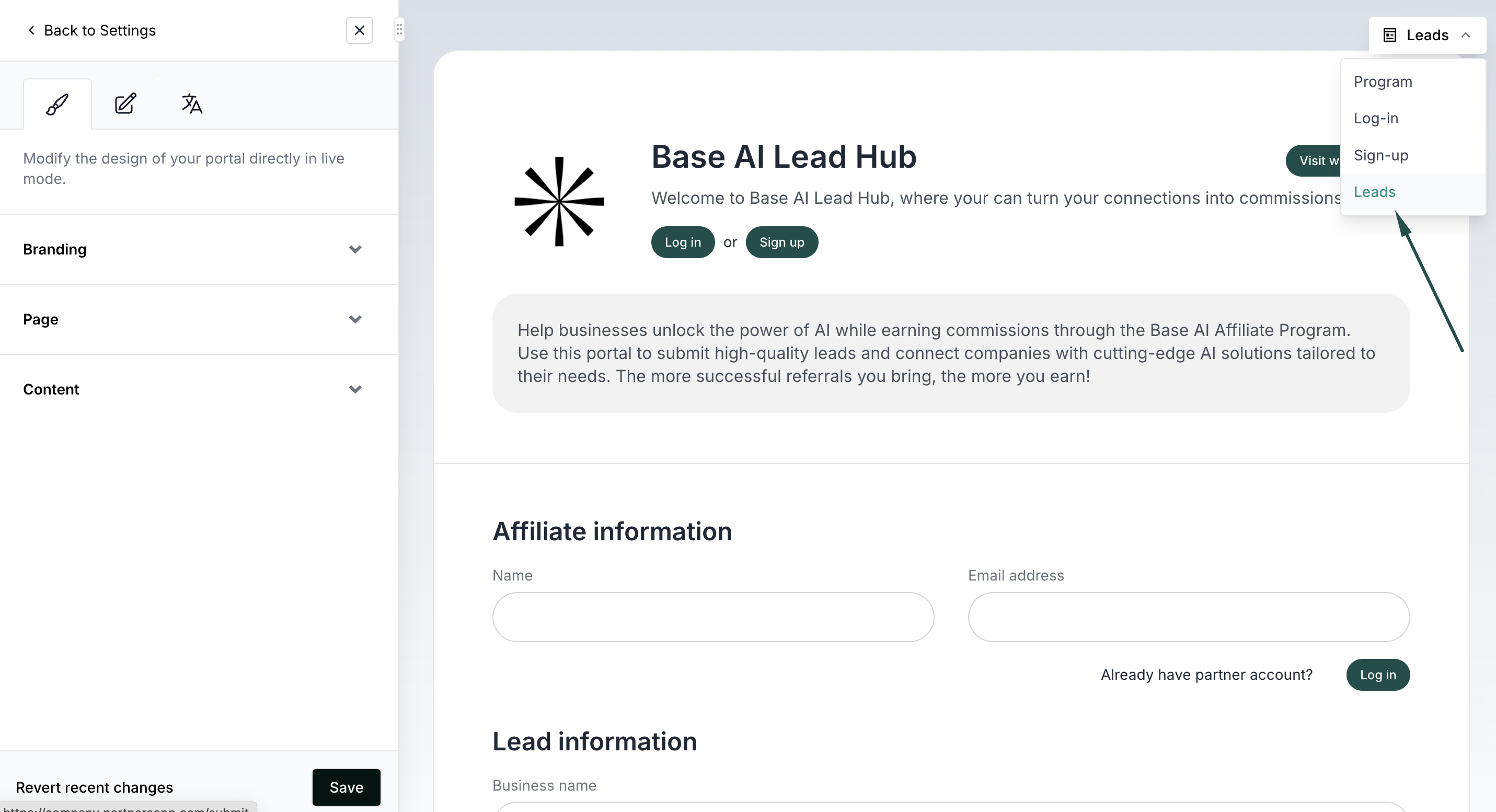Close the editor panel with X
The image size is (1496, 812).
[359, 30]
